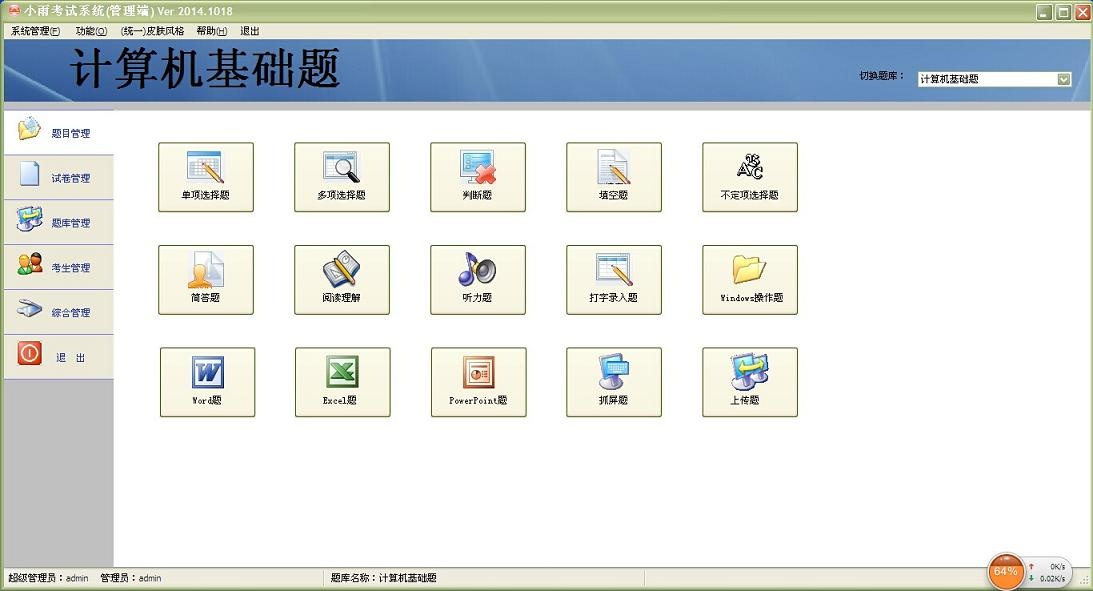The height and width of the screenshot is (591, 1093).
Task: Open the 简答题 question type
Action: click(206, 279)
